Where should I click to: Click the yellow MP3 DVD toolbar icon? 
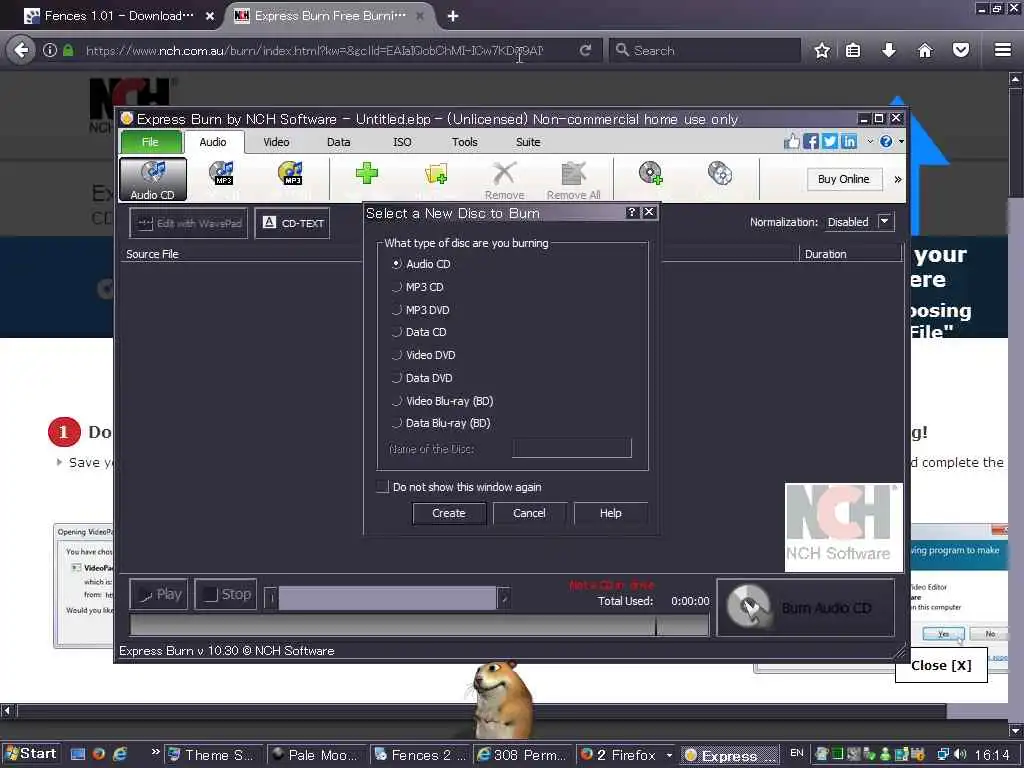(x=290, y=174)
